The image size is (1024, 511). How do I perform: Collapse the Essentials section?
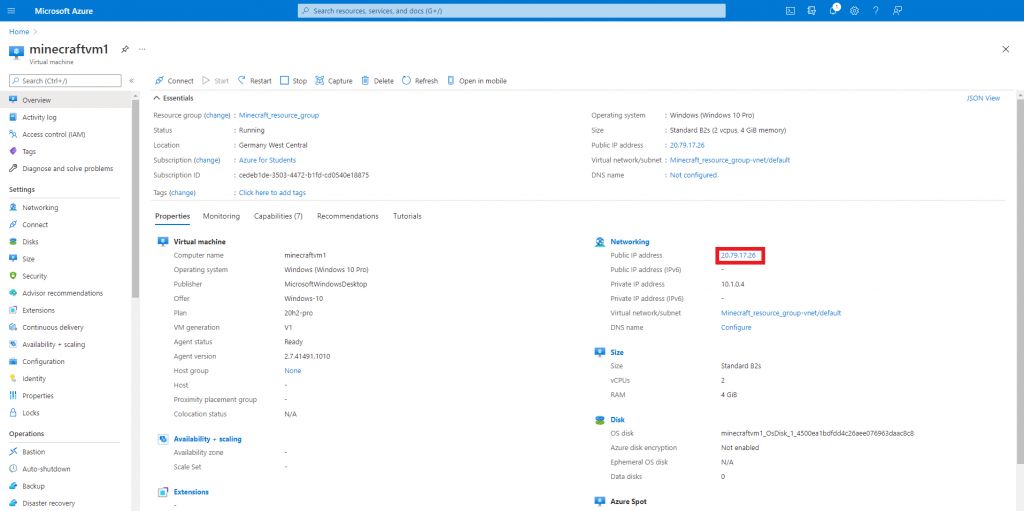click(x=156, y=98)
